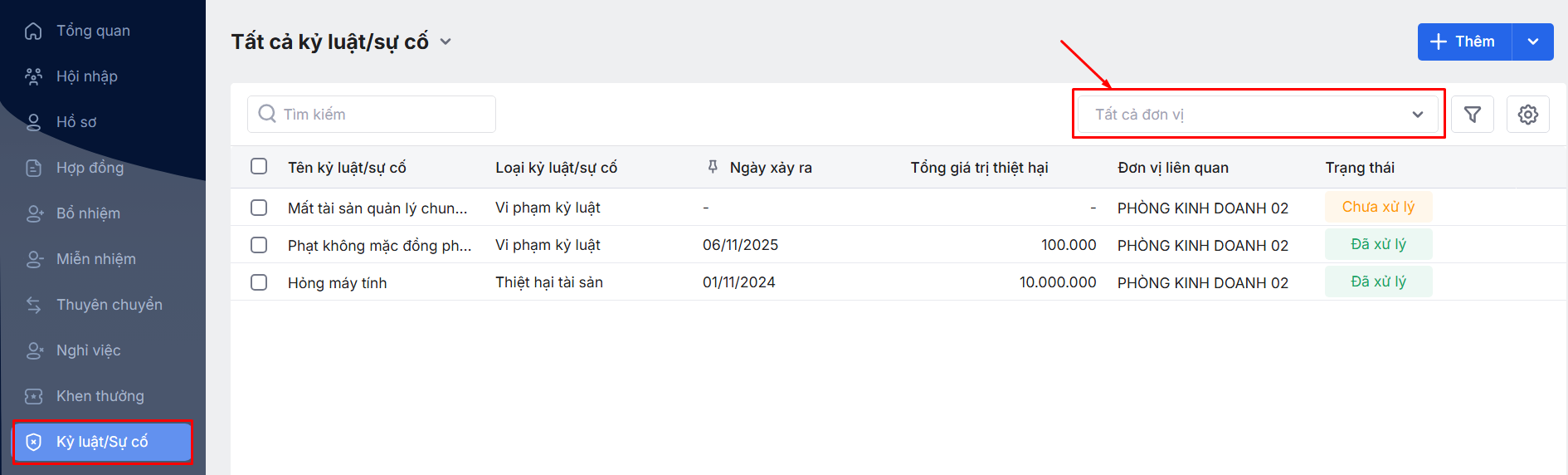Image resolution: width=1568 pixels, height=475 pixels.
Task: Expand the Tất cả kỷ luật/sự cố chevron
Action: (x=446, y=42)
